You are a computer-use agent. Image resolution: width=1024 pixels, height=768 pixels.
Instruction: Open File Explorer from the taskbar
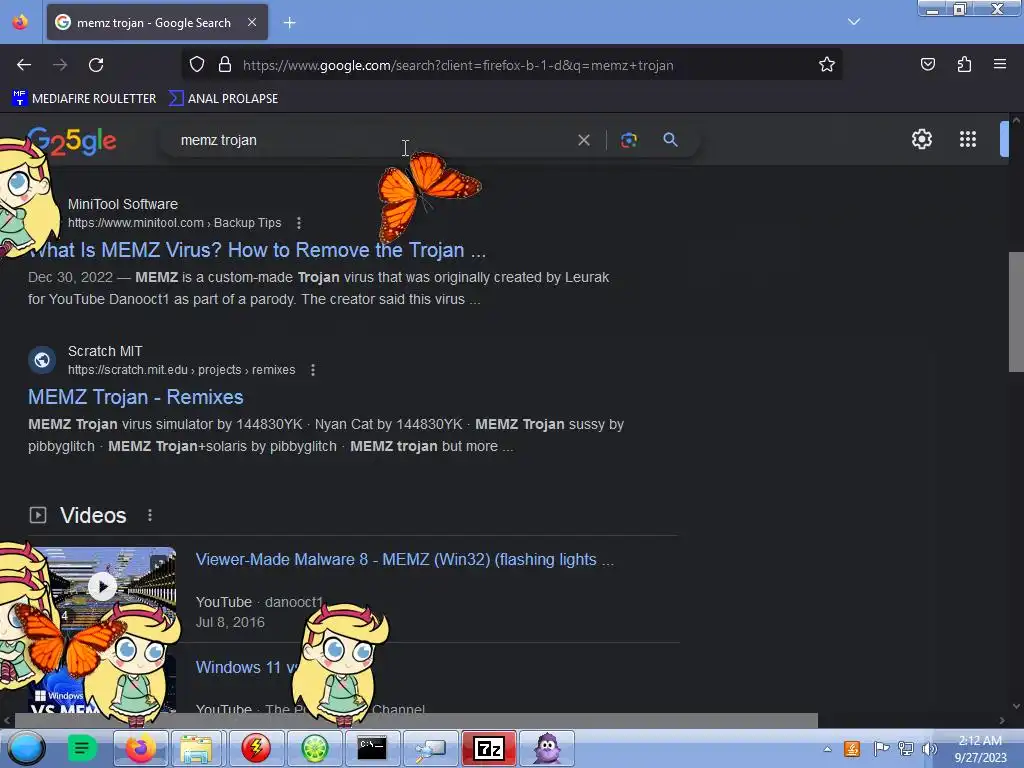(197, 748)
